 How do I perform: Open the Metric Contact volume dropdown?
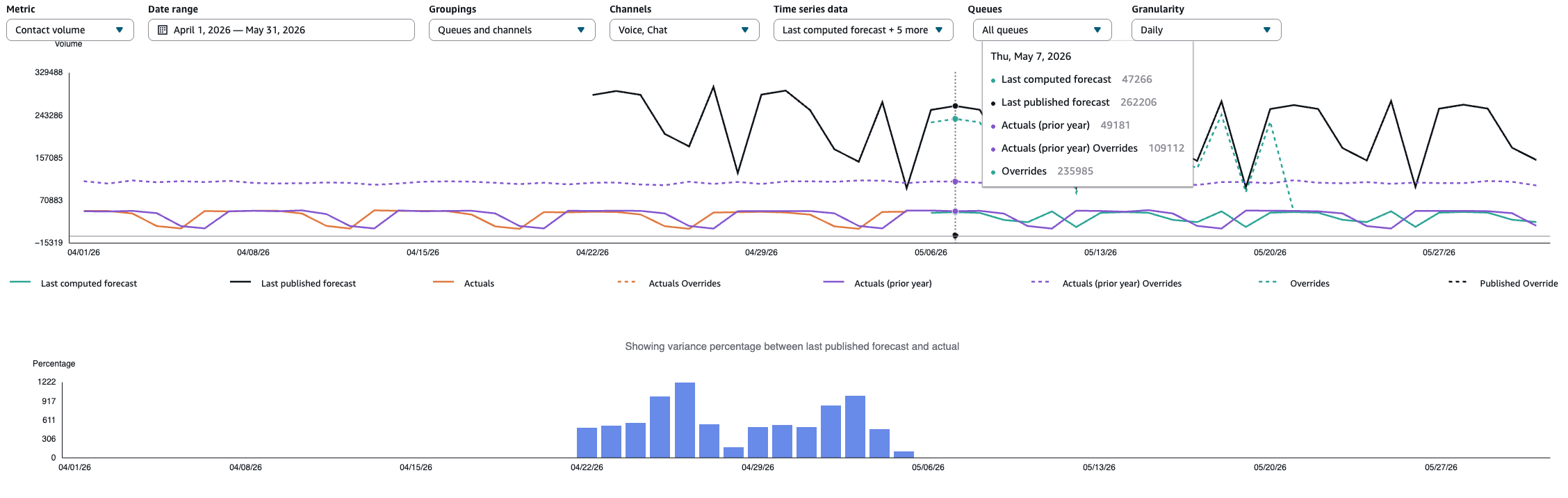[70, 30]
